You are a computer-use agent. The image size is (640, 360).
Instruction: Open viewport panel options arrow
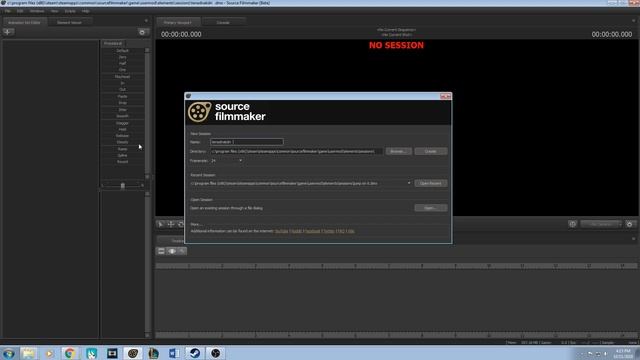pyautogui.click(x=633, y=21)
